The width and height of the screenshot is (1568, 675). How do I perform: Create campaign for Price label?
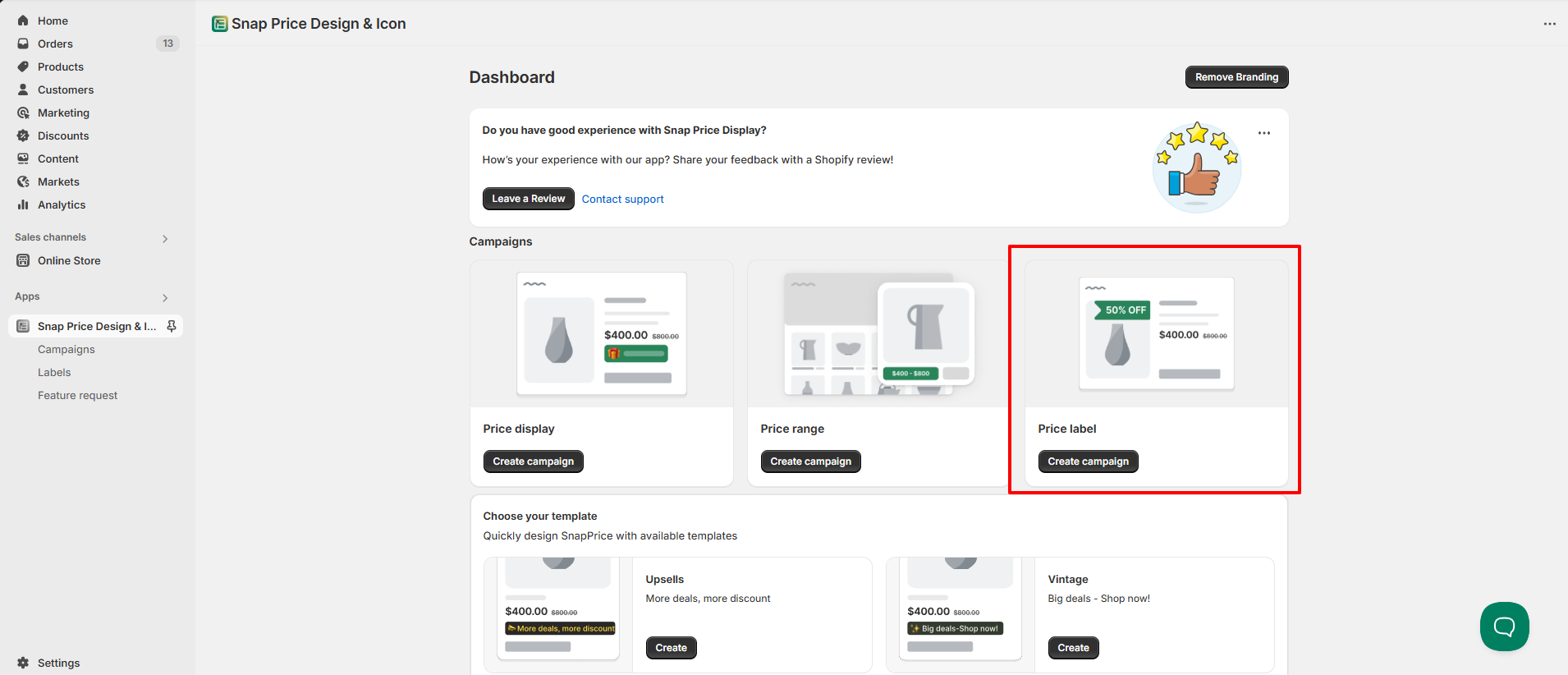pyautogui.click(x=1088, y=461)
